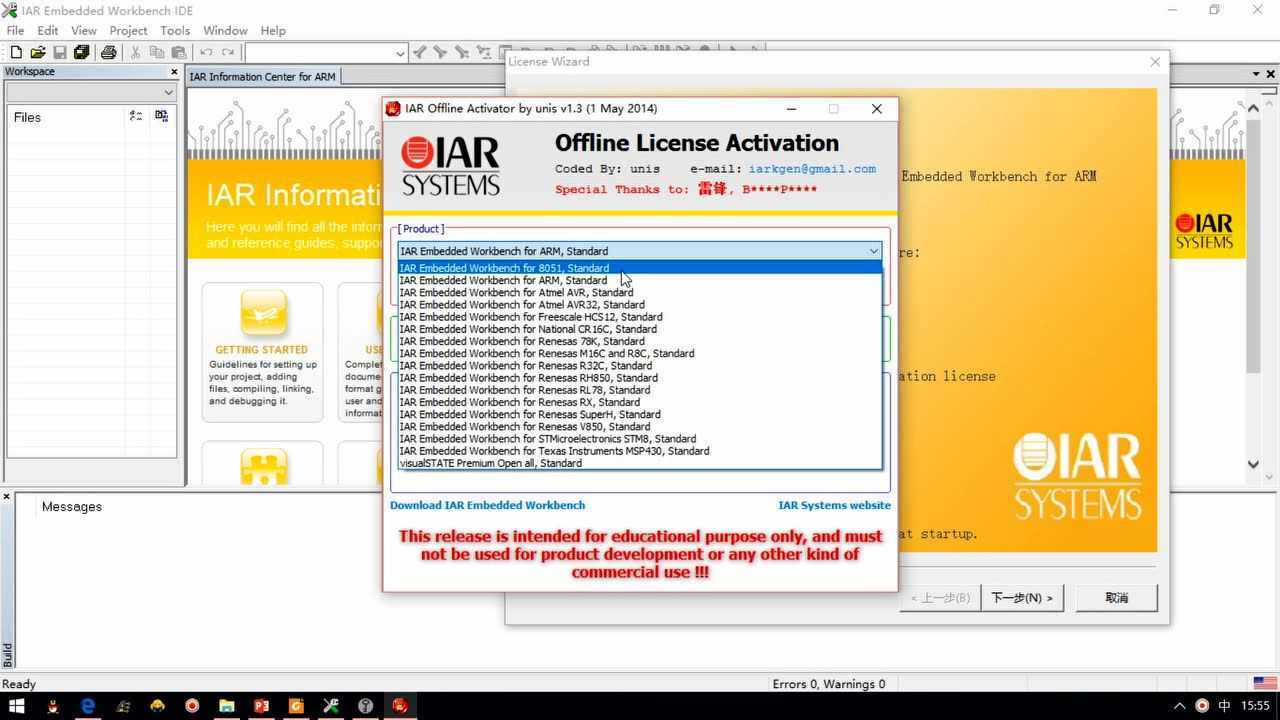Click Download IAR Embedded Workbench link
The width and height of the screenshot is (1280, 720).
487,505
